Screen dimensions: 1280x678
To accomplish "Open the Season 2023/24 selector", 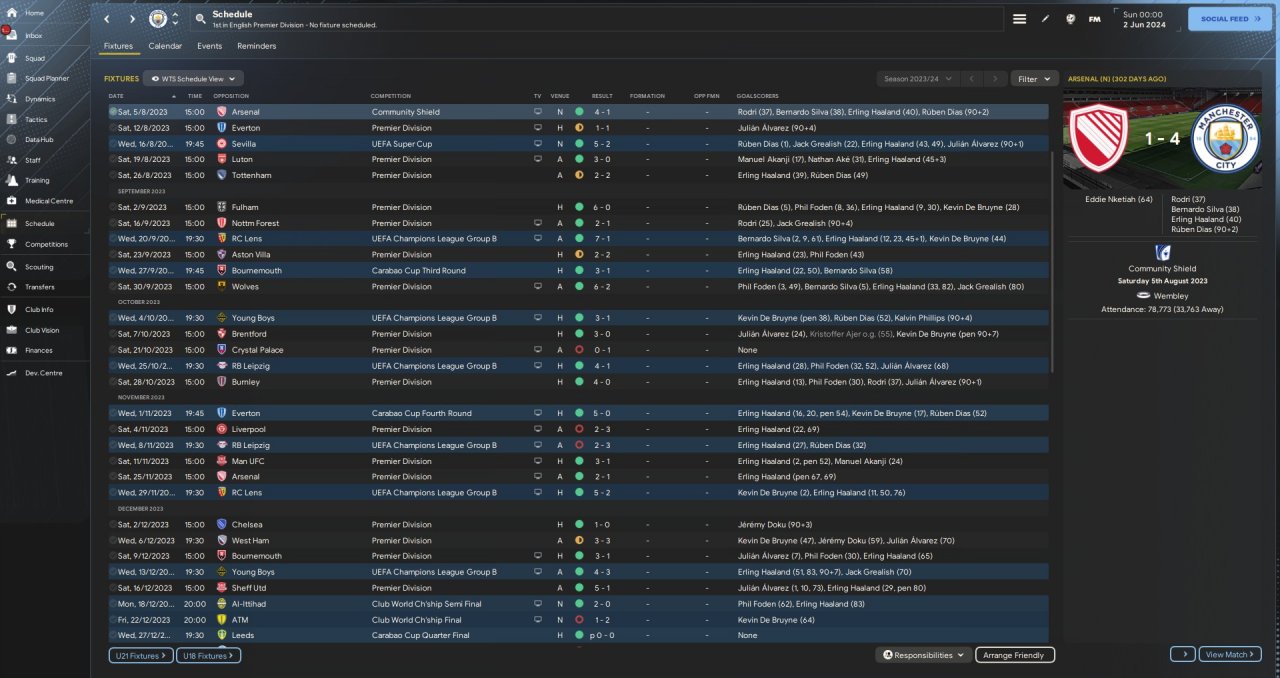I will [916, 78].
